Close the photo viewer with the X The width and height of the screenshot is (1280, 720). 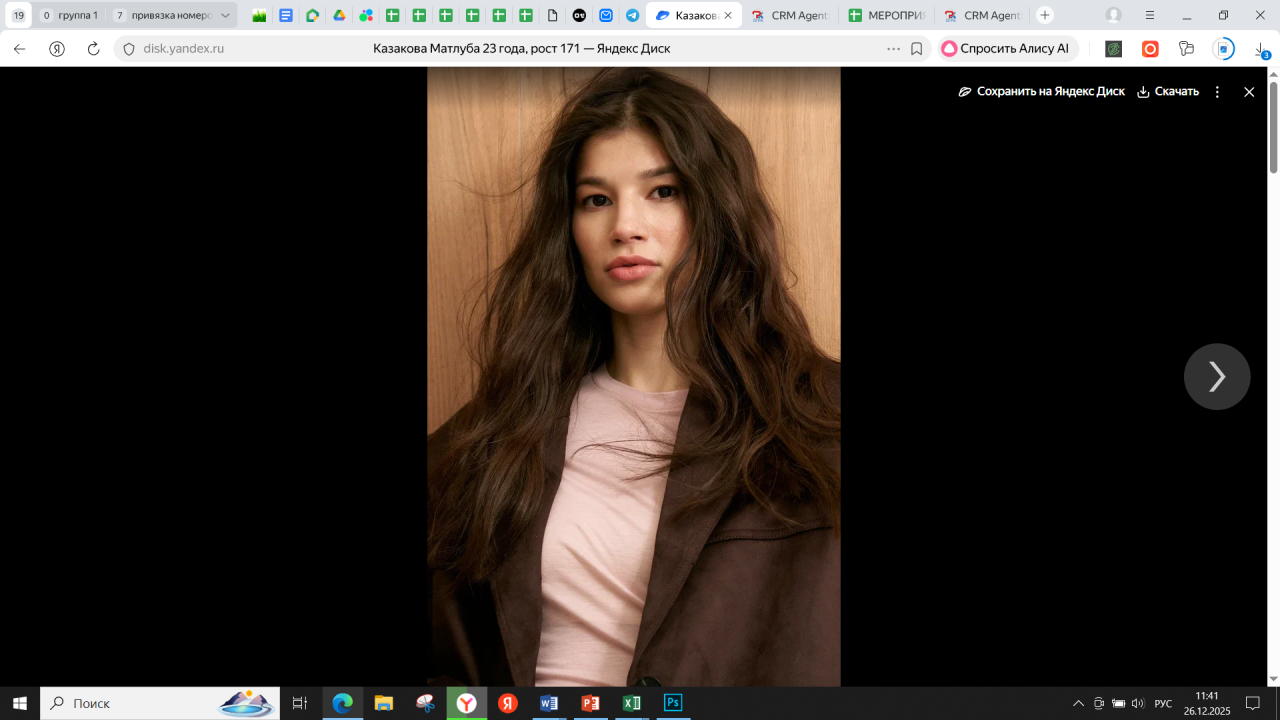(1248, 92)
